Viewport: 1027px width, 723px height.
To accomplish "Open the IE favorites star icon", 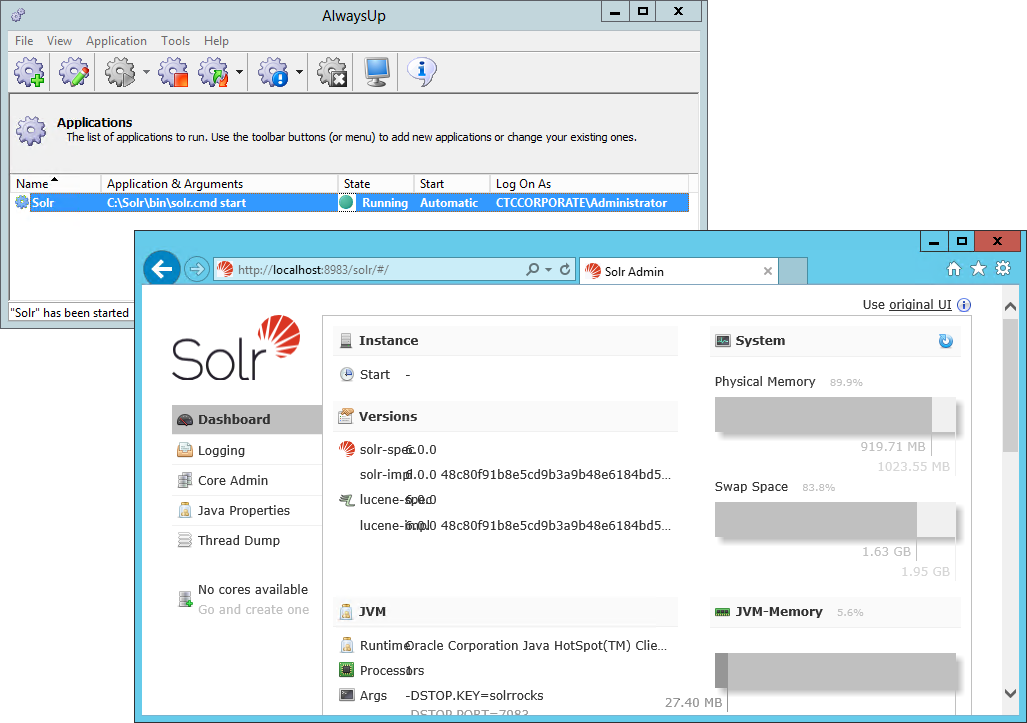I will point(978,269).
